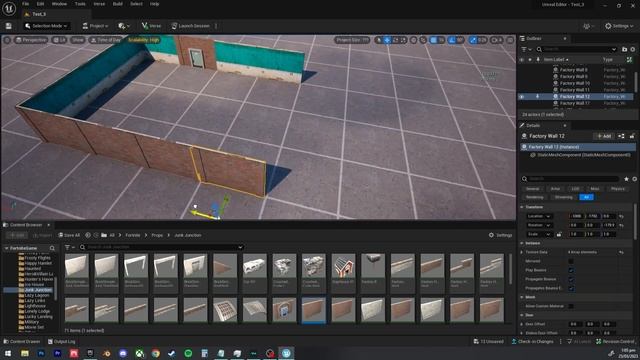This screenshot has width=640, height=360.
Task: Select the All filter in Details
Action: coord(587,197)
